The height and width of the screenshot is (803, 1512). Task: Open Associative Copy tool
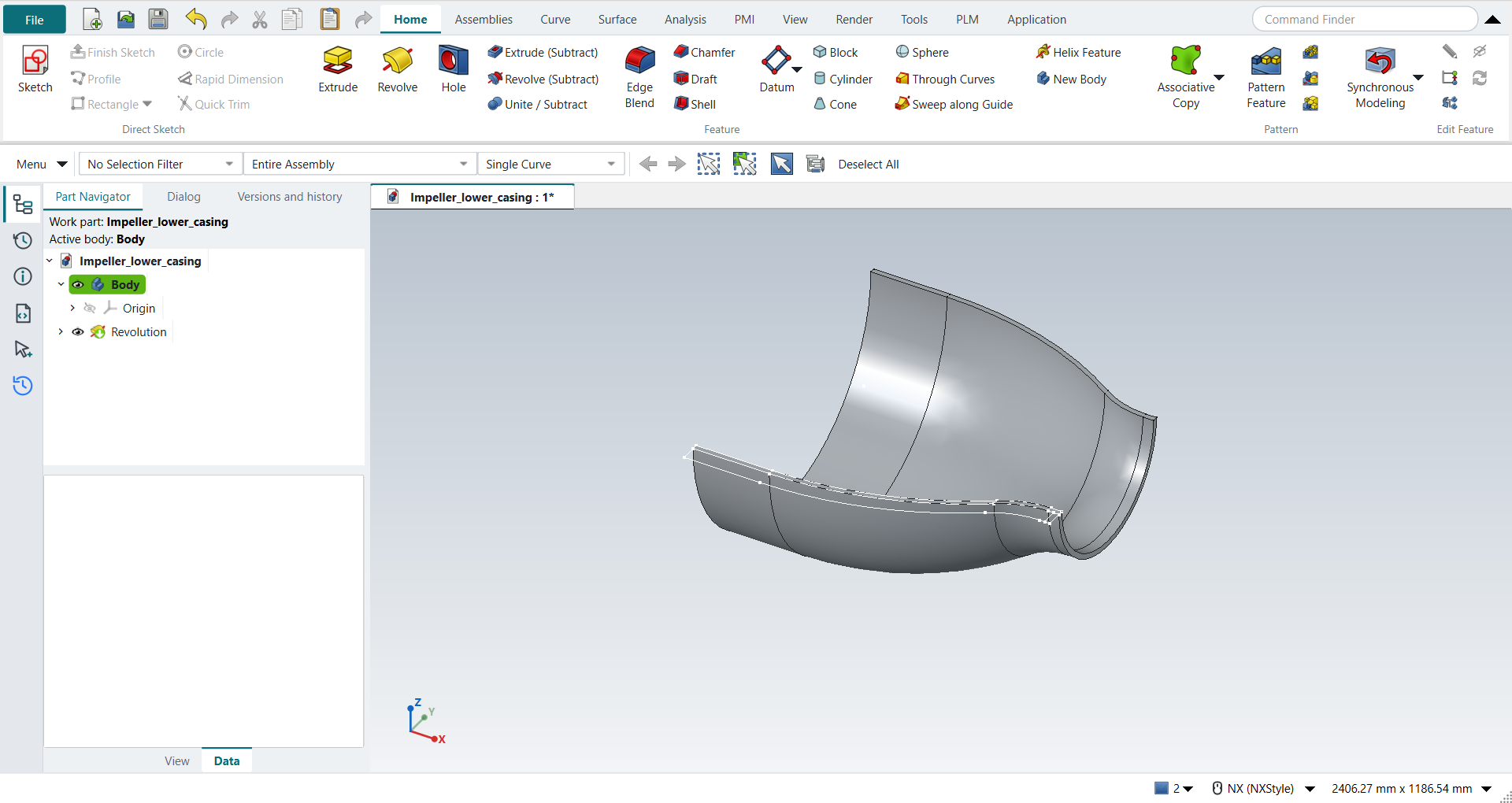1185,77
